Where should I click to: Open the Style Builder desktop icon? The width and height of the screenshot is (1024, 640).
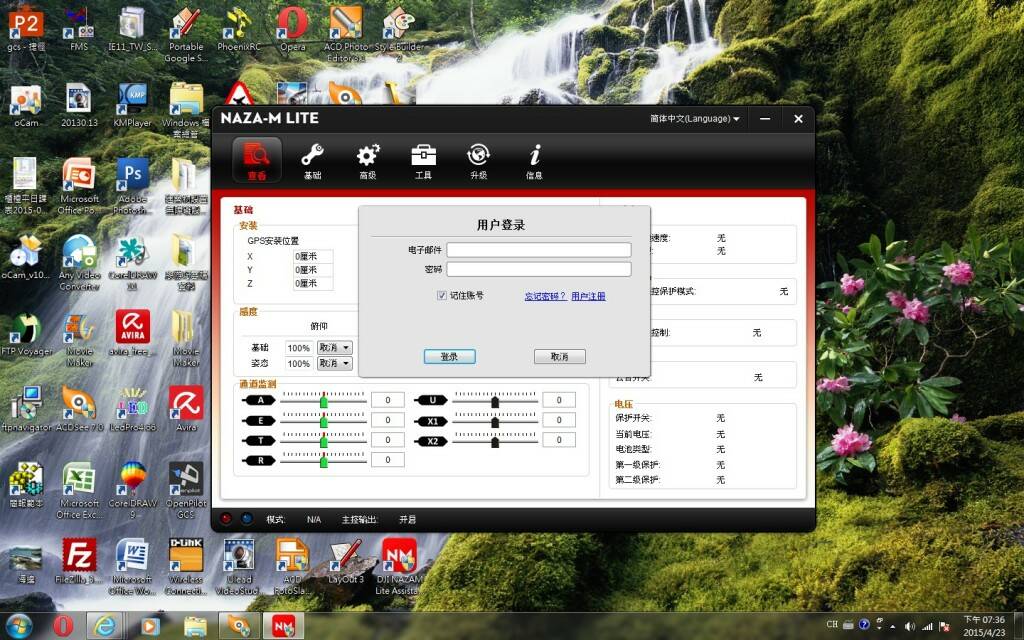399,34
